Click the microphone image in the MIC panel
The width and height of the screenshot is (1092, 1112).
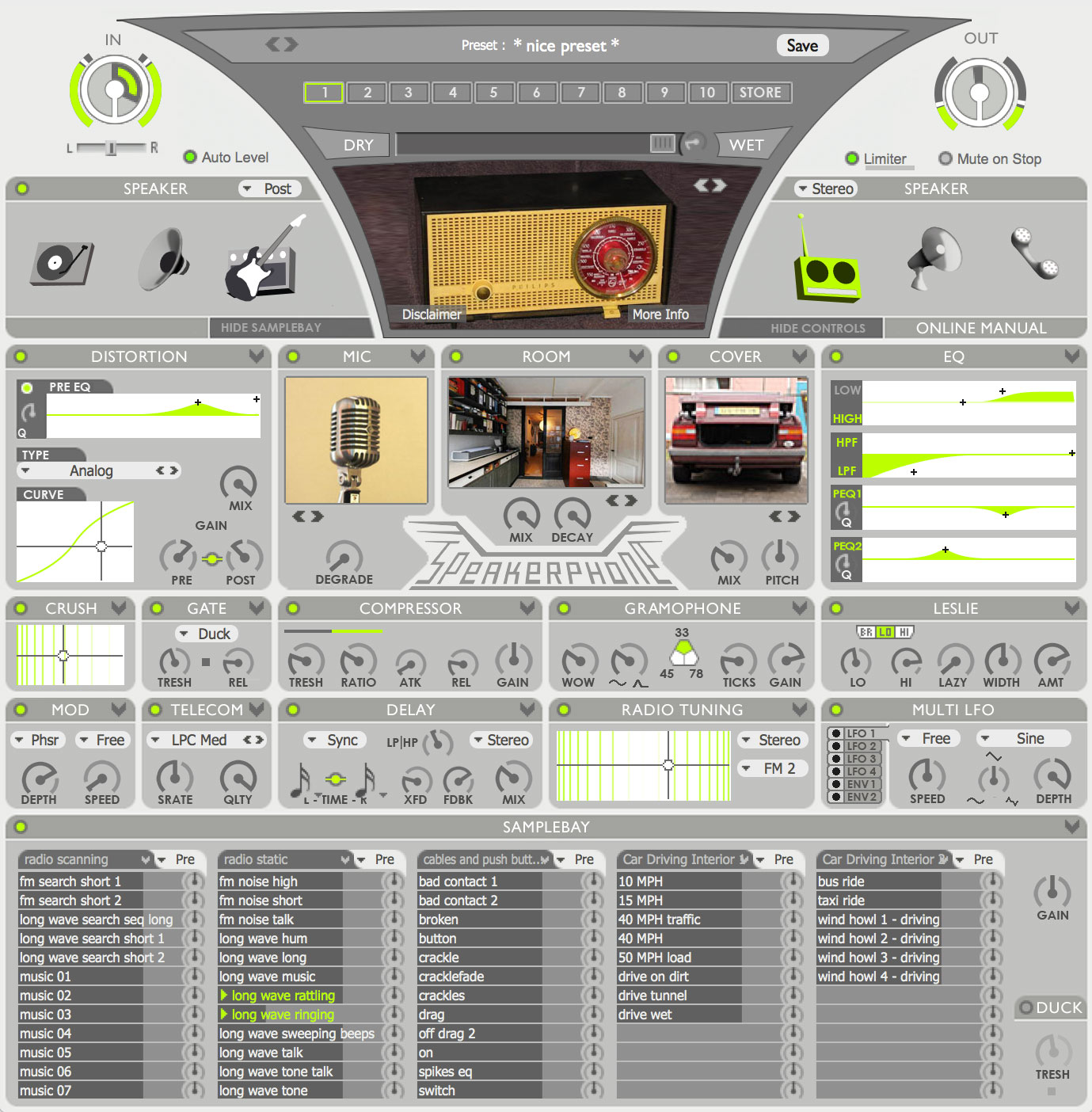(355, 440)
